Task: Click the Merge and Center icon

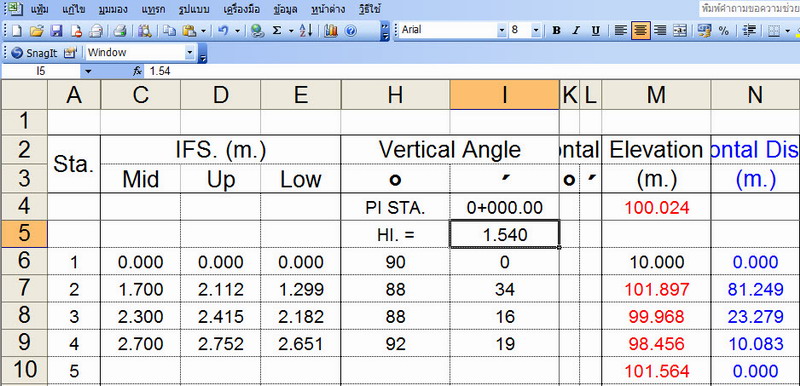Action: (x=680, y=31)
